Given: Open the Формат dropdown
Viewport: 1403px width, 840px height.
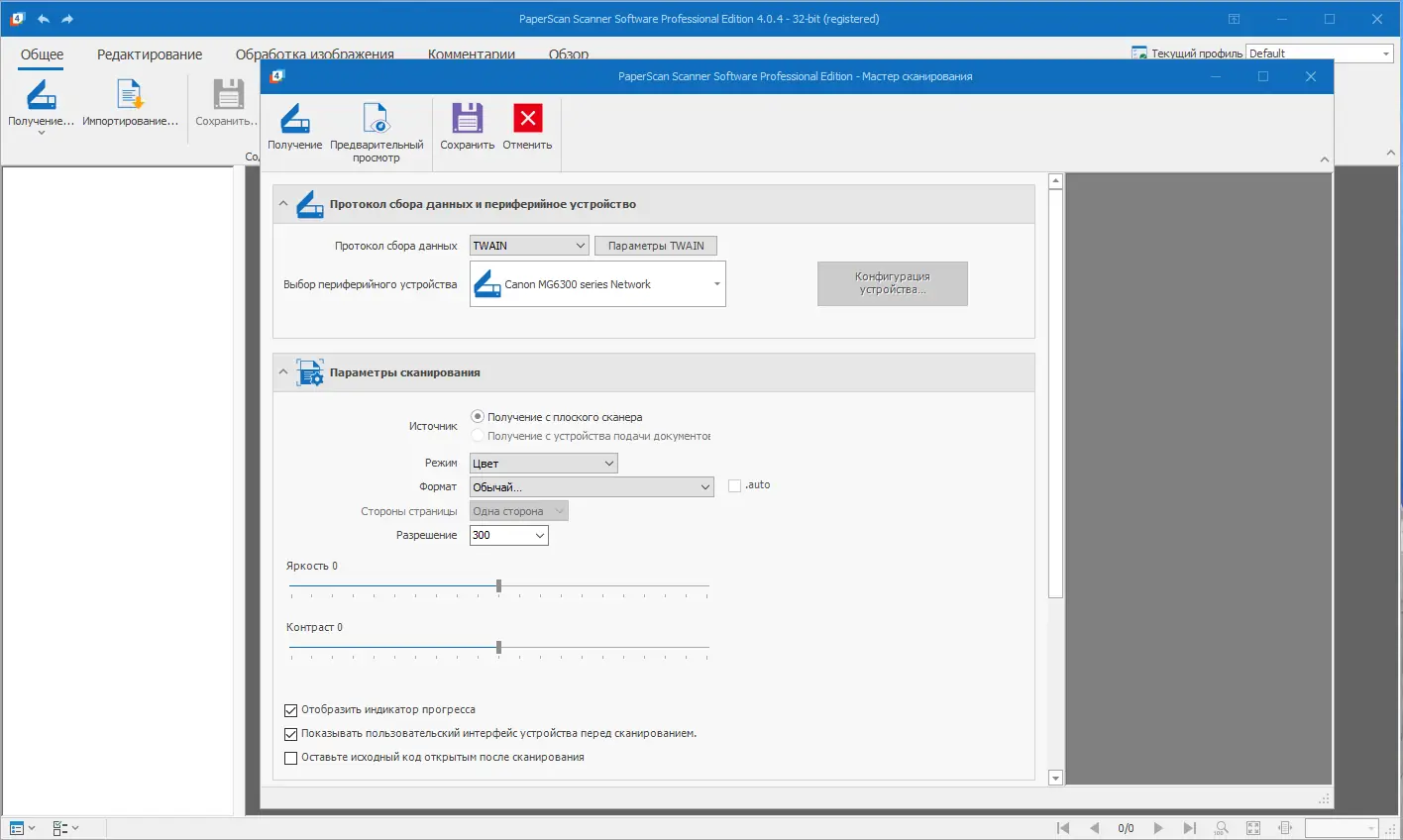Looking at the screenshot, I should 592,487.
